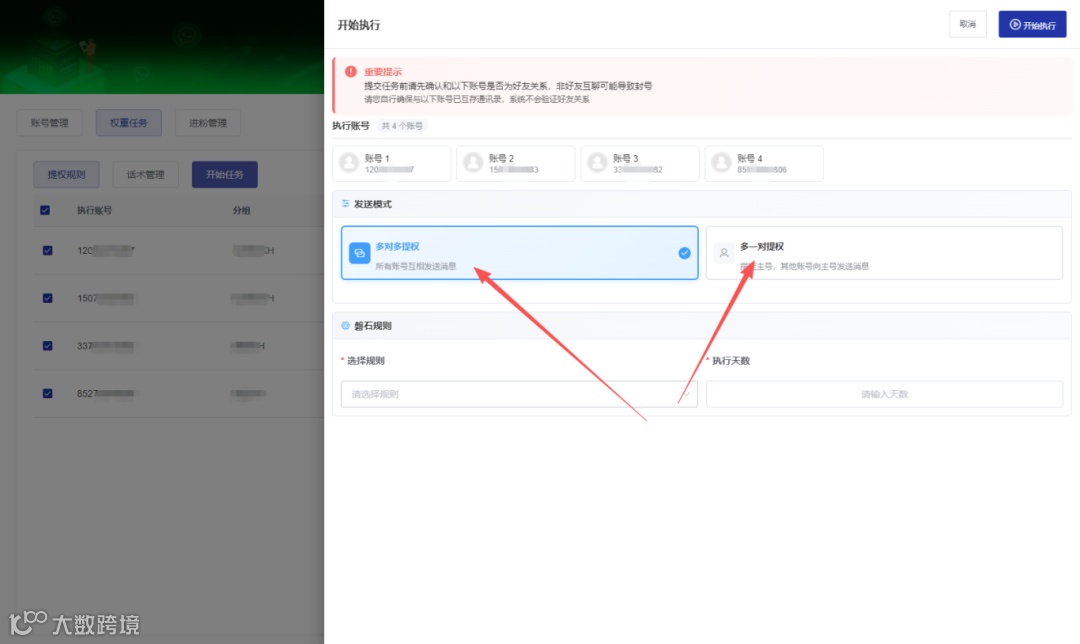Image resolution: width=1080 pixels, height=644 pixels.
Task: Click the 多对多提权 chain-link icon
Action: click(359, 253)
